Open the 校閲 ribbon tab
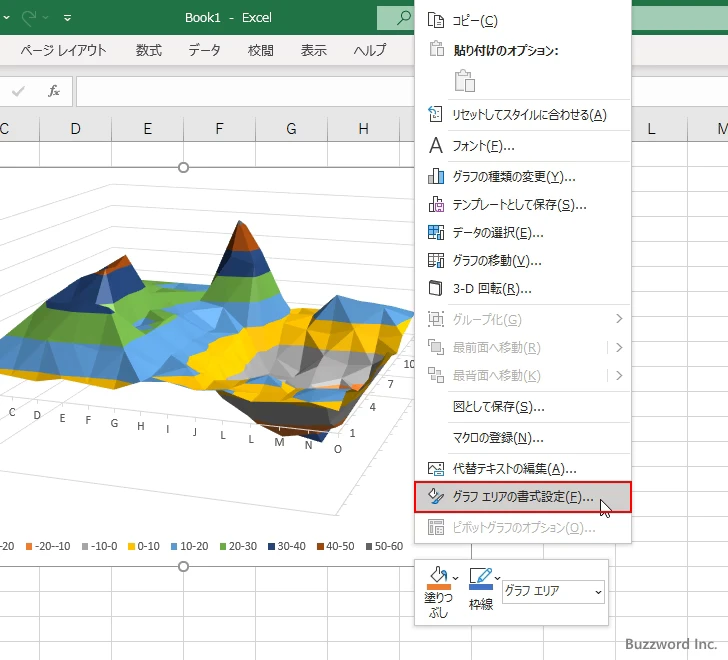Viewport: 728px width, 660px height. [260, 50]
